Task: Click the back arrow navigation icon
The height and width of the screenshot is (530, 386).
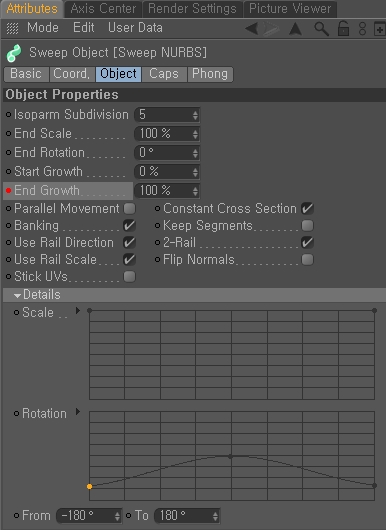Action: [x=252, y=28]
